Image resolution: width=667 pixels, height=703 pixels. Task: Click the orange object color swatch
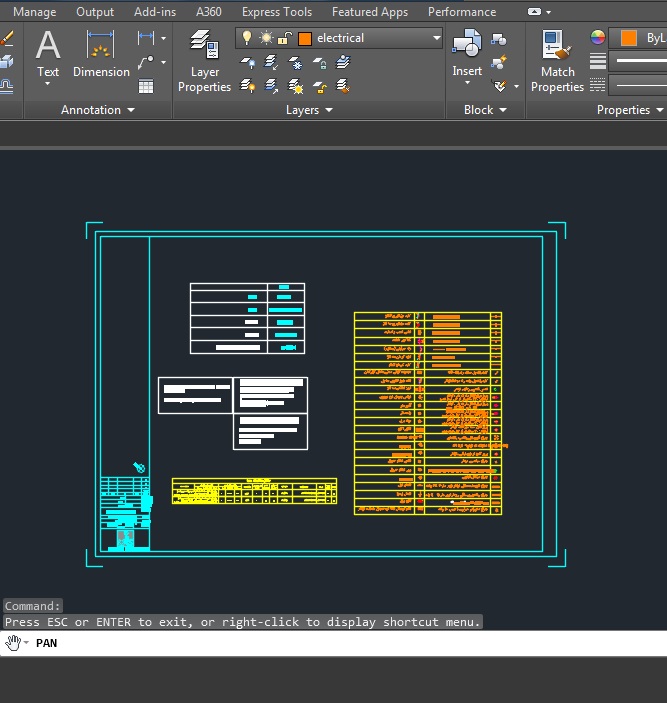(x=628, y=38)
